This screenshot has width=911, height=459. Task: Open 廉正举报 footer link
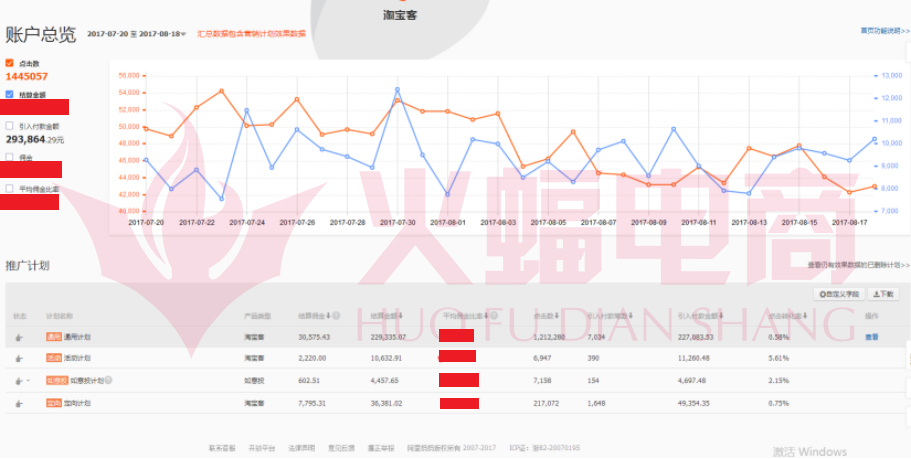[x=381, y=448]
